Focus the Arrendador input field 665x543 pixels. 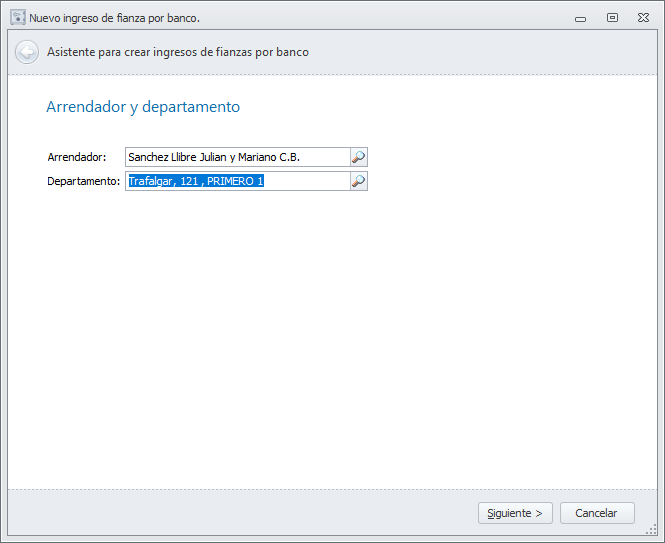(x=238, y=157)
